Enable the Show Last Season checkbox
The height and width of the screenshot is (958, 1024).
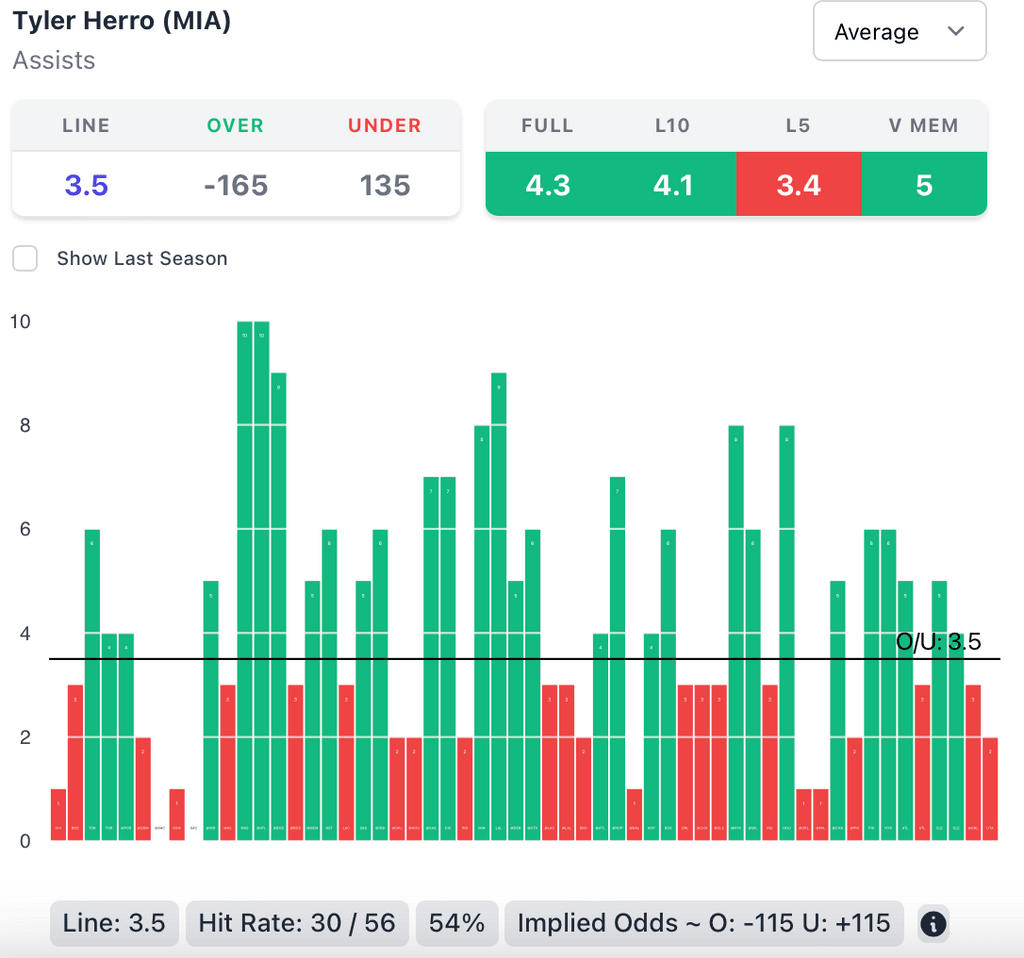[x=25, y=258]
